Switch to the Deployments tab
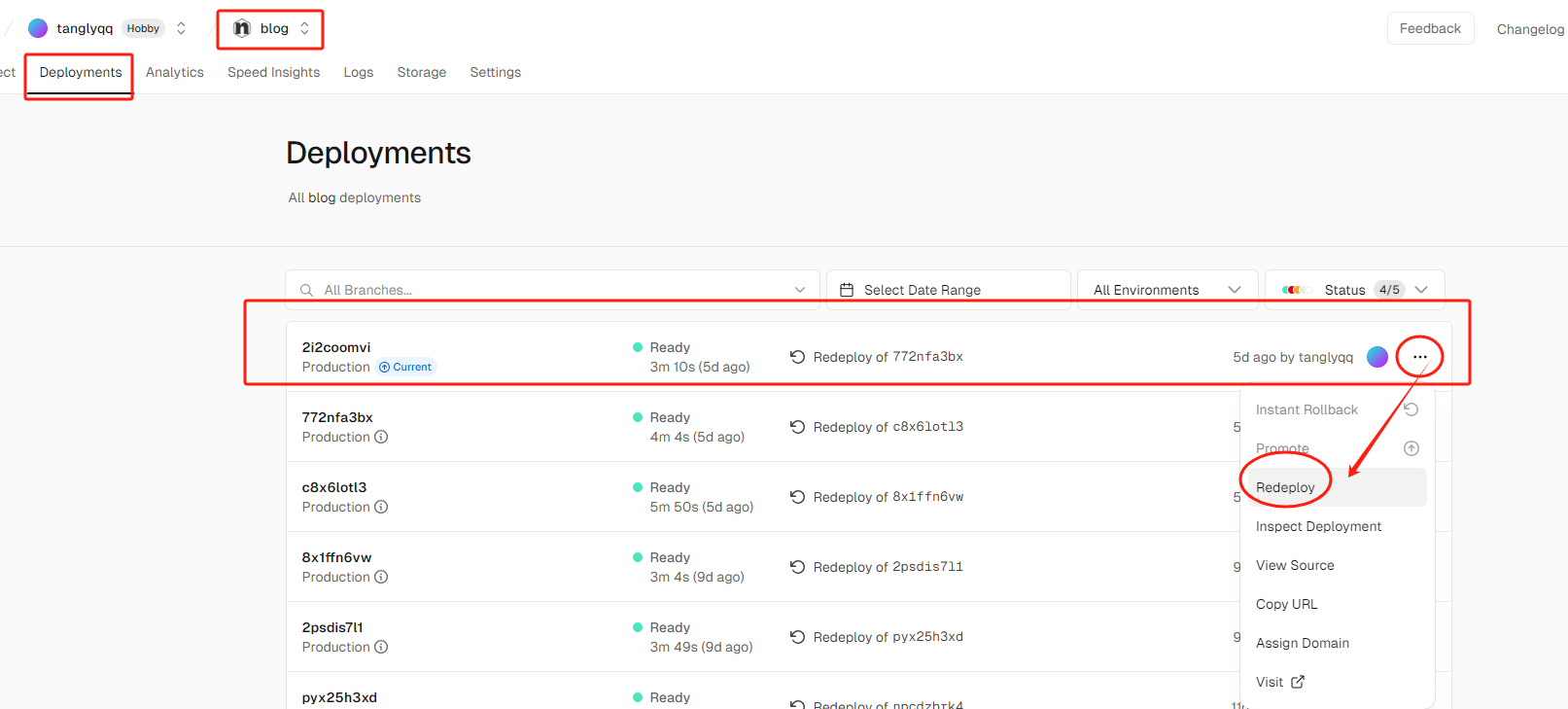The image size is (1568, 709). 81,72
